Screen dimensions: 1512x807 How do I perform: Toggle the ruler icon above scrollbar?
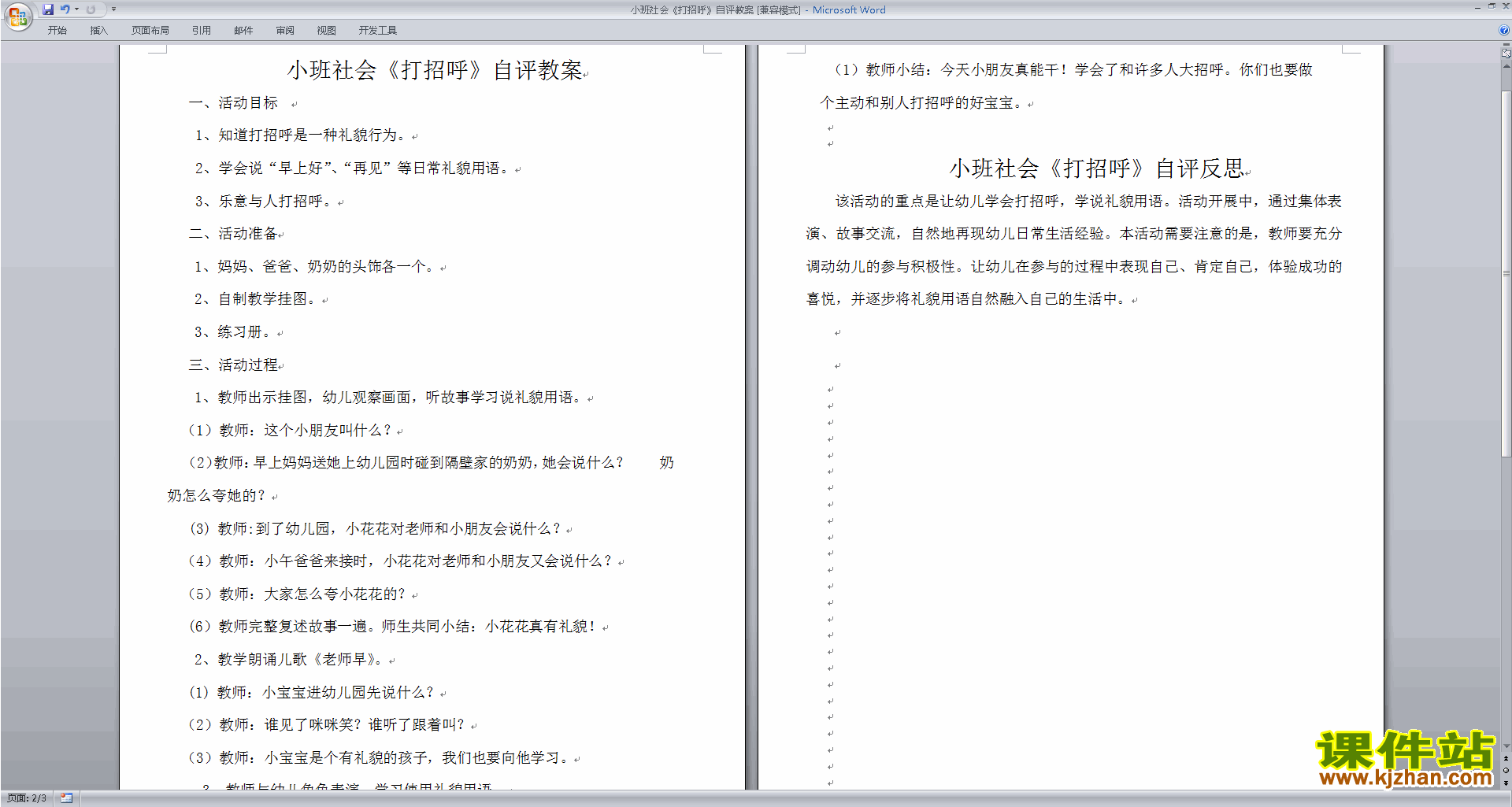point(1506,54)
